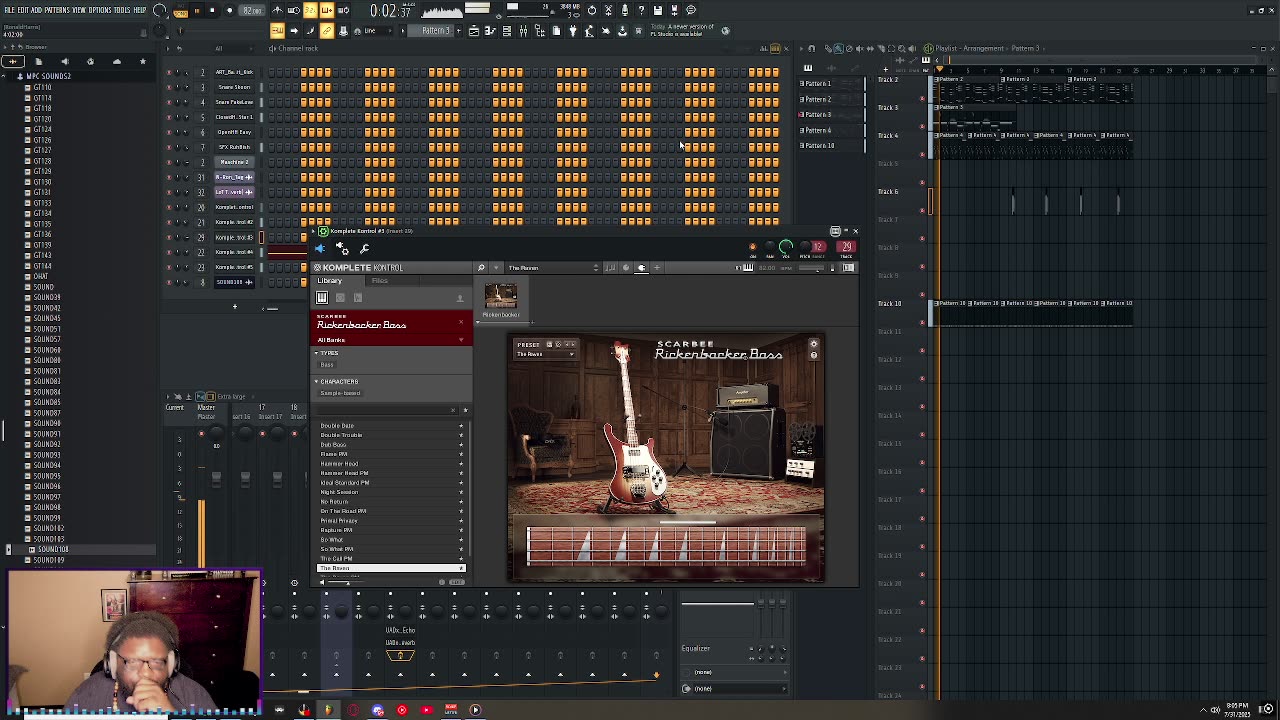This screenshot has height=720, width=1280.
Task: Select the Bass type tag
Action: [327, 365]
